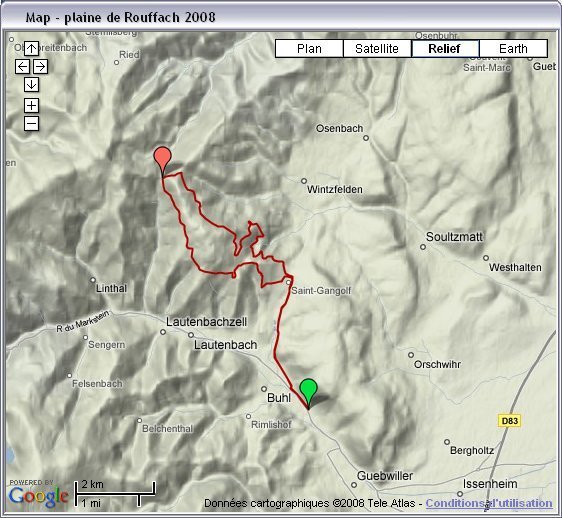Click the Guebwiller town label

385,476
